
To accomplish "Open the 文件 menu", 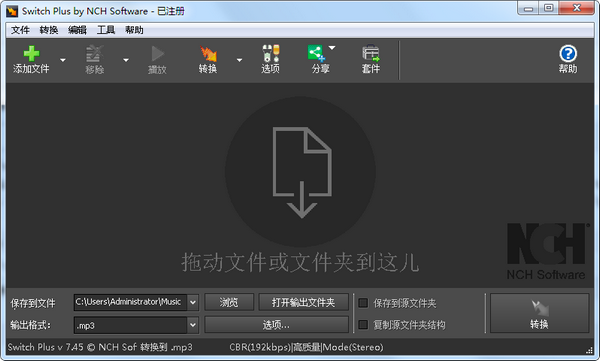I will tap(20, 30).
